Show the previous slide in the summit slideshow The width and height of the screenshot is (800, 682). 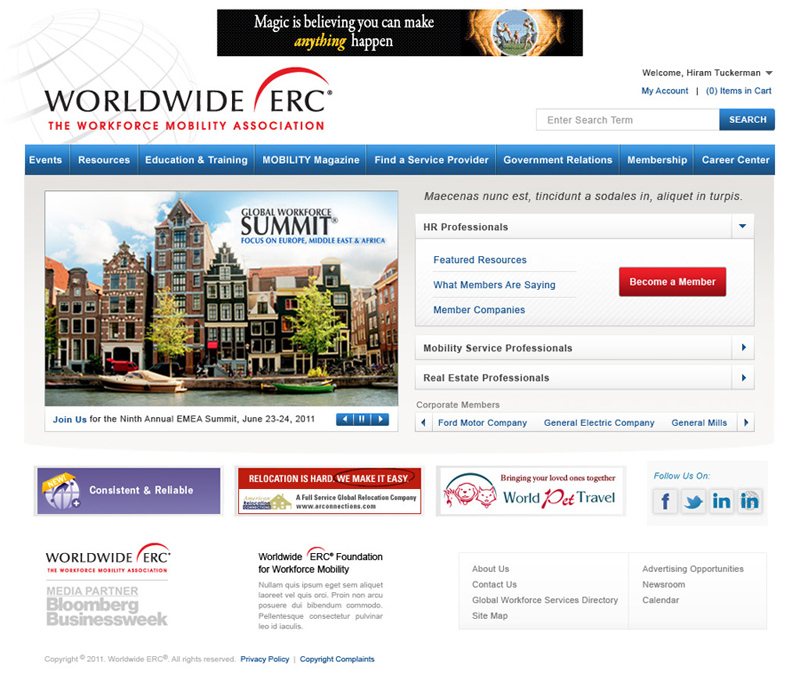[x=345, y=419]
